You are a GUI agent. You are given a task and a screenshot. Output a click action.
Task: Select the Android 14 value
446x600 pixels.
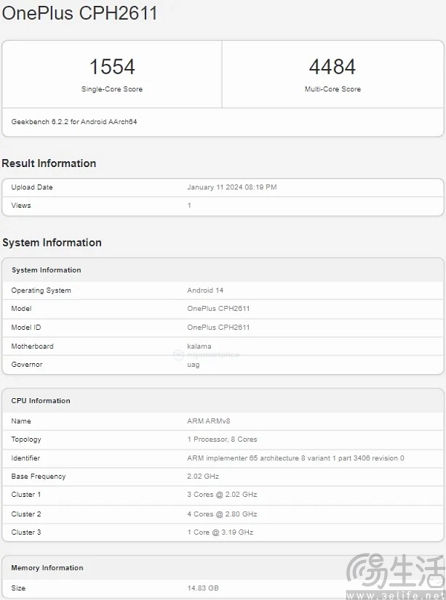tap(205, 290)
